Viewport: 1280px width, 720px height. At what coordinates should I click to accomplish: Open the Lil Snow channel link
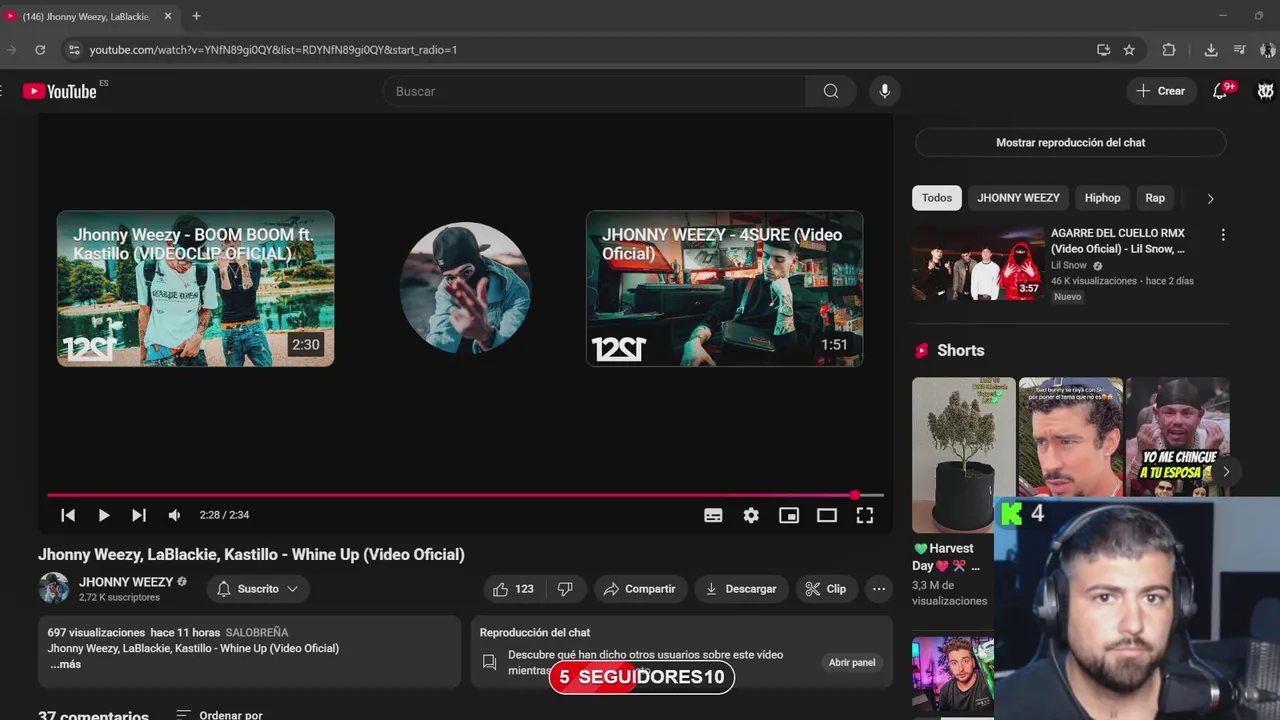pos(1068,266)
